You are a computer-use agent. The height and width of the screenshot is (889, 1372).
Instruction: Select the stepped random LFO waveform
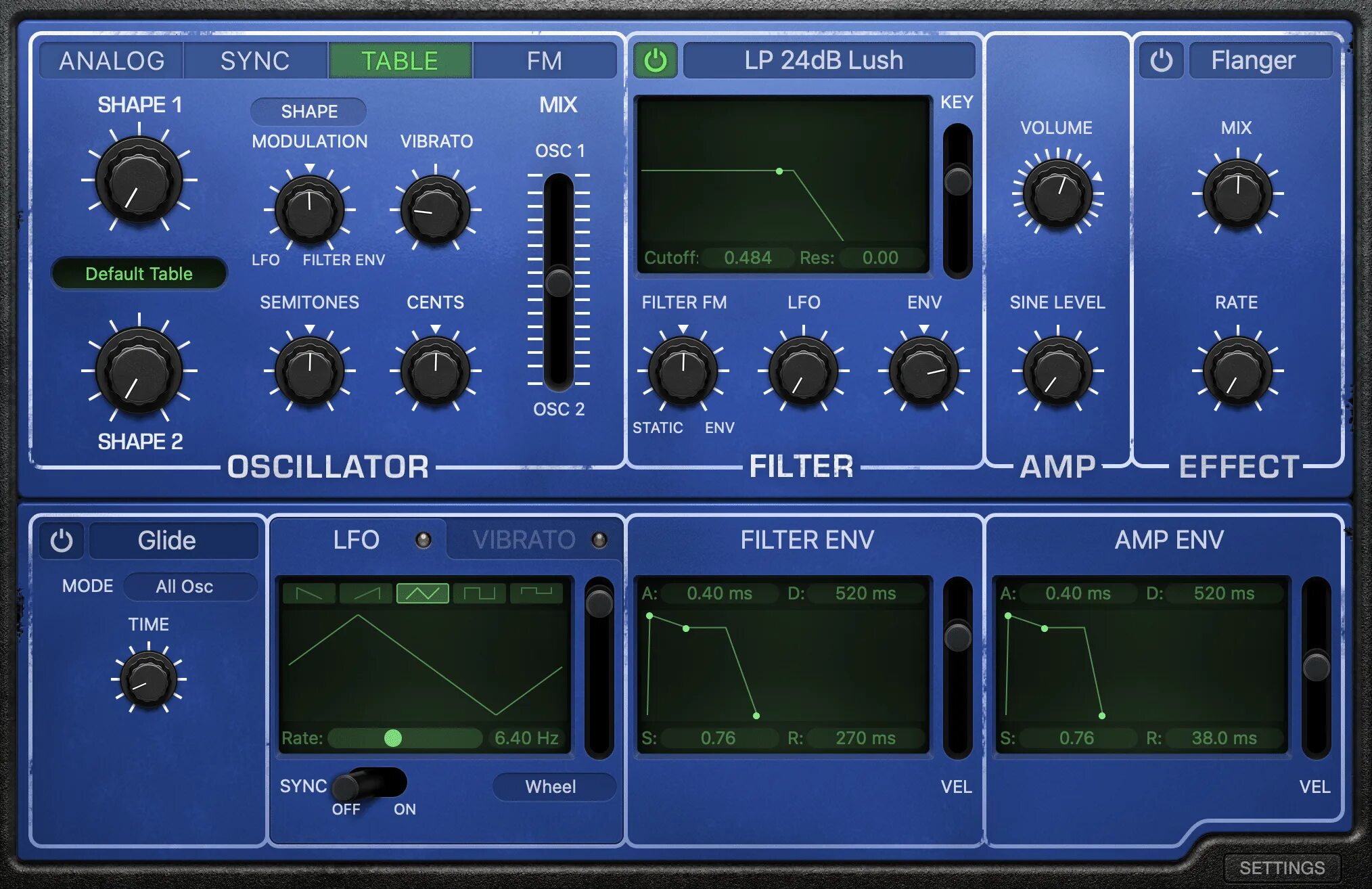pos(536,593)
